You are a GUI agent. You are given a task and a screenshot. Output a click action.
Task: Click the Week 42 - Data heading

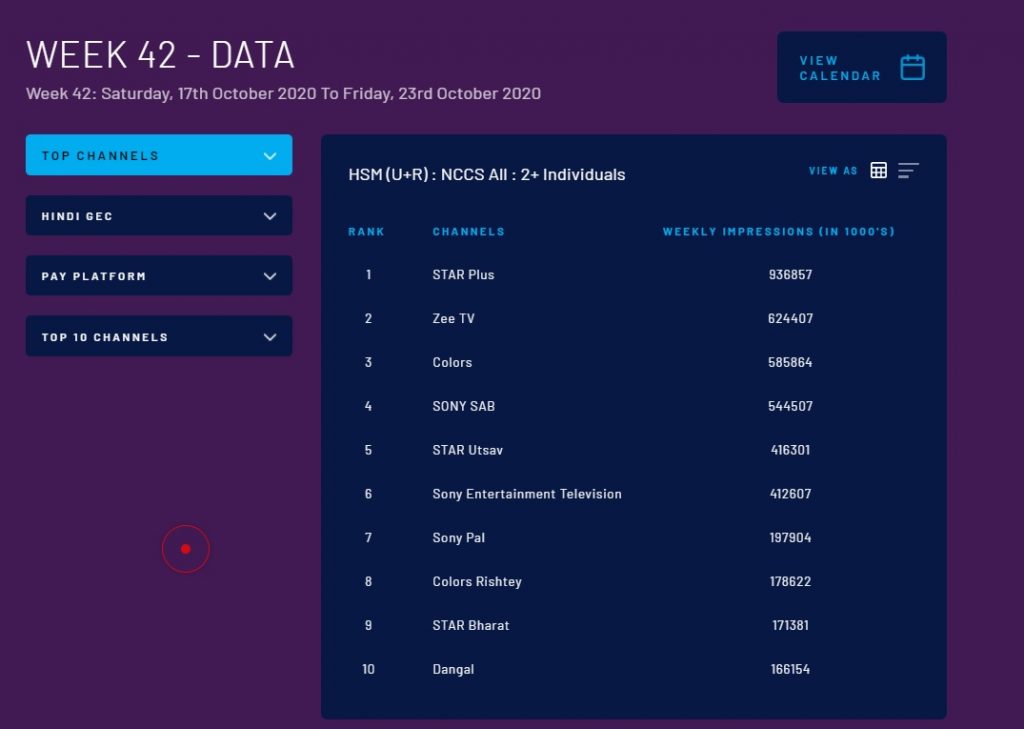160,55
